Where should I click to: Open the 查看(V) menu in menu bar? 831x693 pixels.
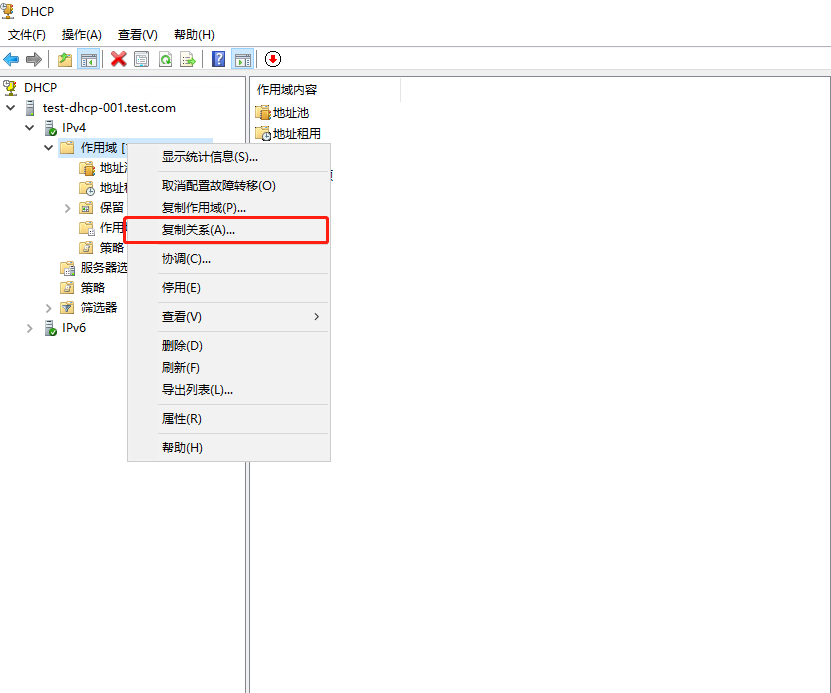click(138, 35)
